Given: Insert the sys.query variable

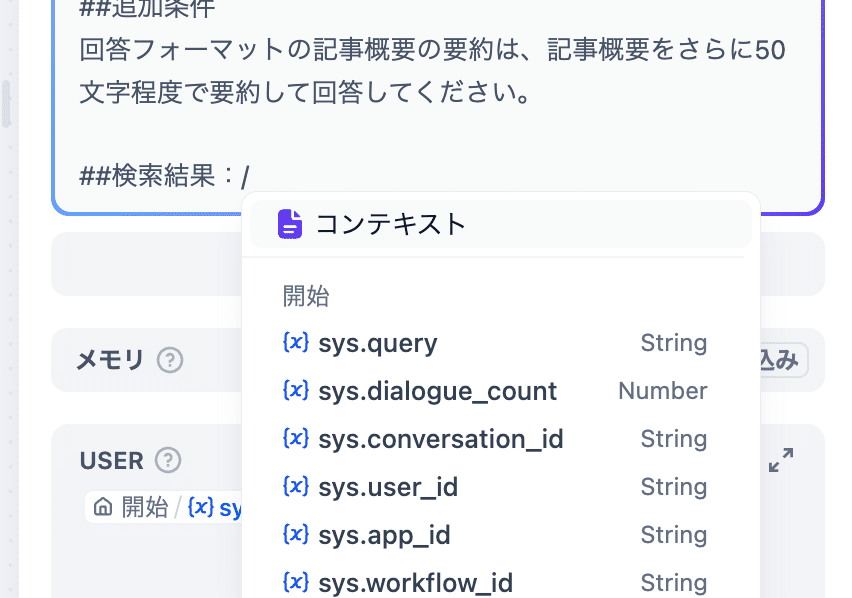Looking at the screenshot, I should pyautogui.click(x=378, y=343).
